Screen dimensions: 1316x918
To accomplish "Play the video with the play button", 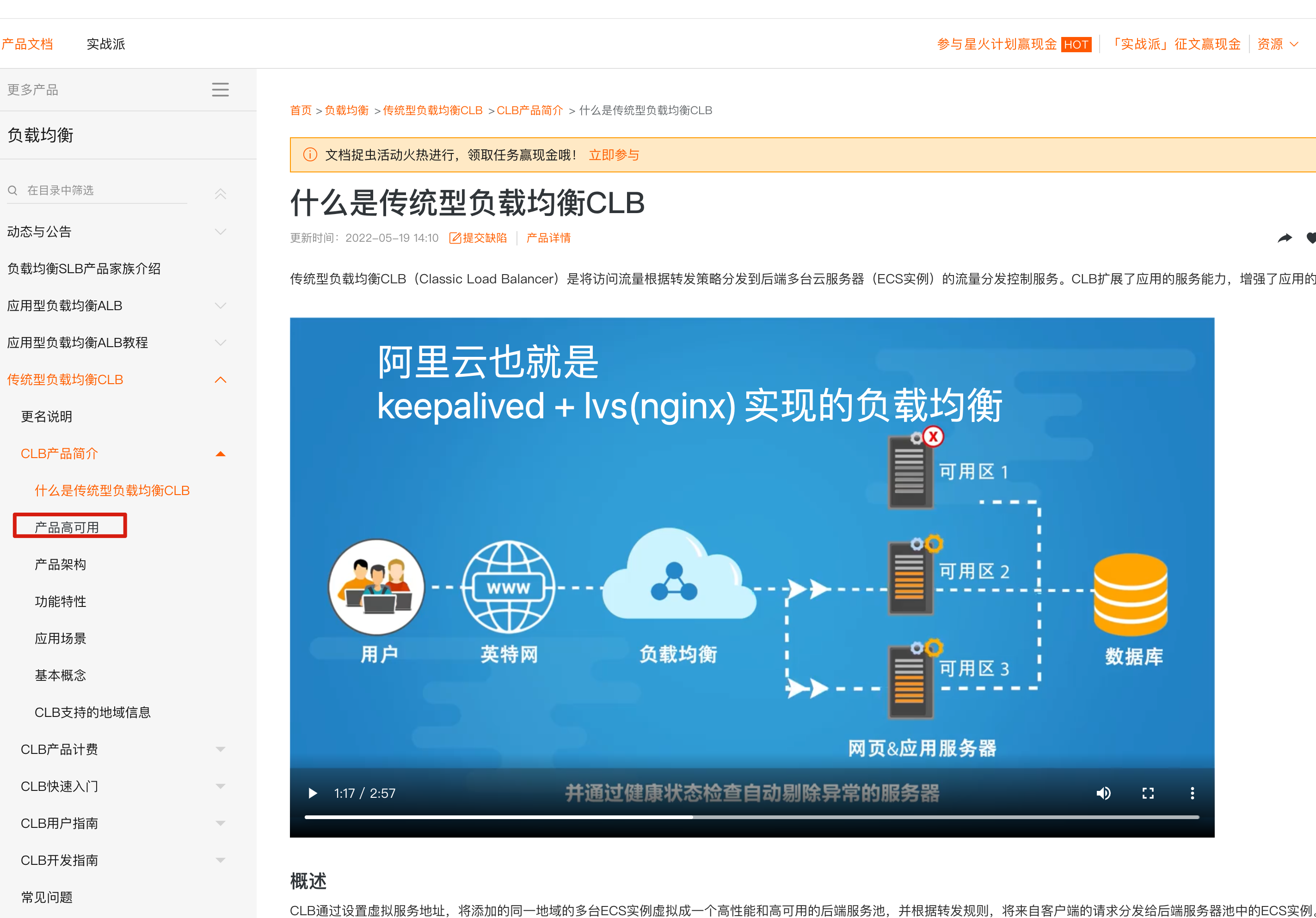I will (313, 793).
